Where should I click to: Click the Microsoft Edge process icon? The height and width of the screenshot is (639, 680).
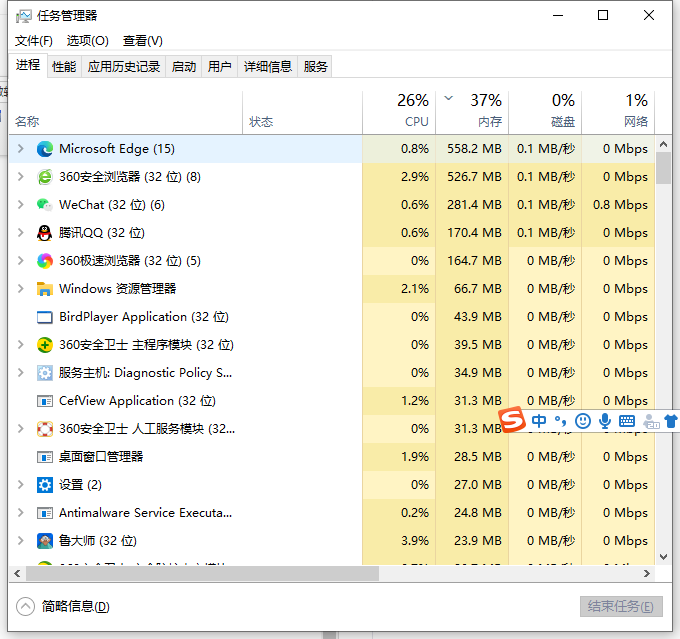click(x=45, y=149)
